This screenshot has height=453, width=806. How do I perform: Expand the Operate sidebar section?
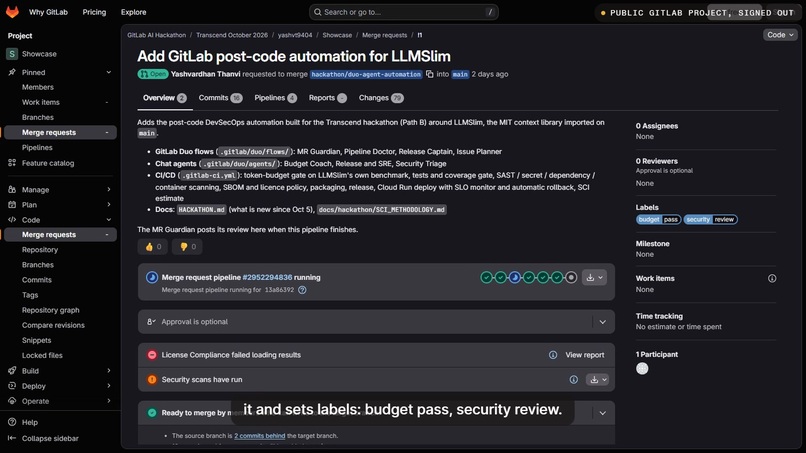108,401
